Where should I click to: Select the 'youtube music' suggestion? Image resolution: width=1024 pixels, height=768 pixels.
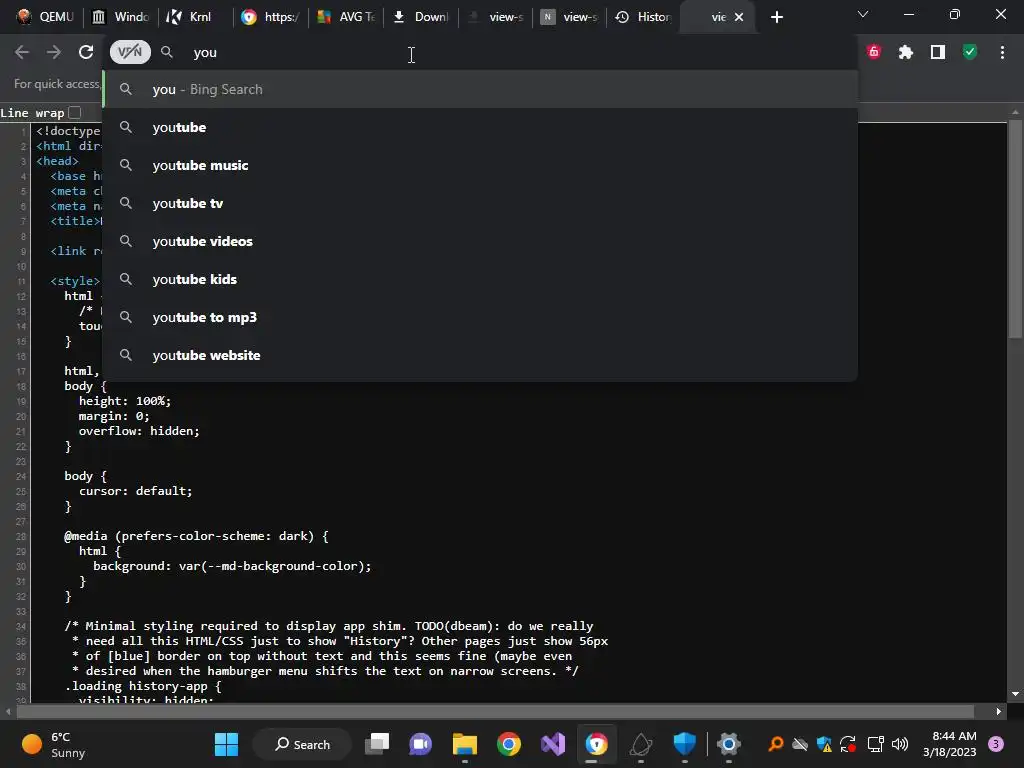click(x=480, y=165)
